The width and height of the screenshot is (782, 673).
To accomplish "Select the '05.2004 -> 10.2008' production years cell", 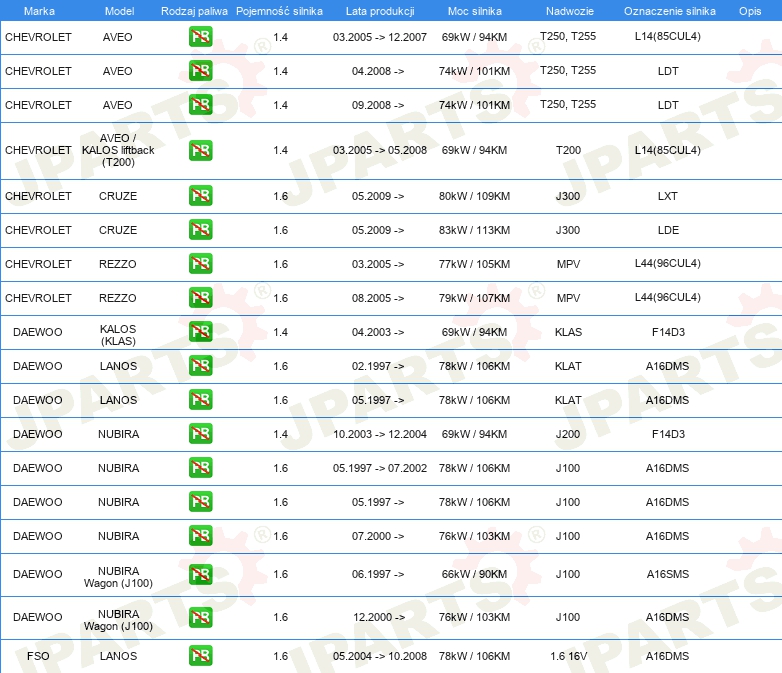I will 380,656.
